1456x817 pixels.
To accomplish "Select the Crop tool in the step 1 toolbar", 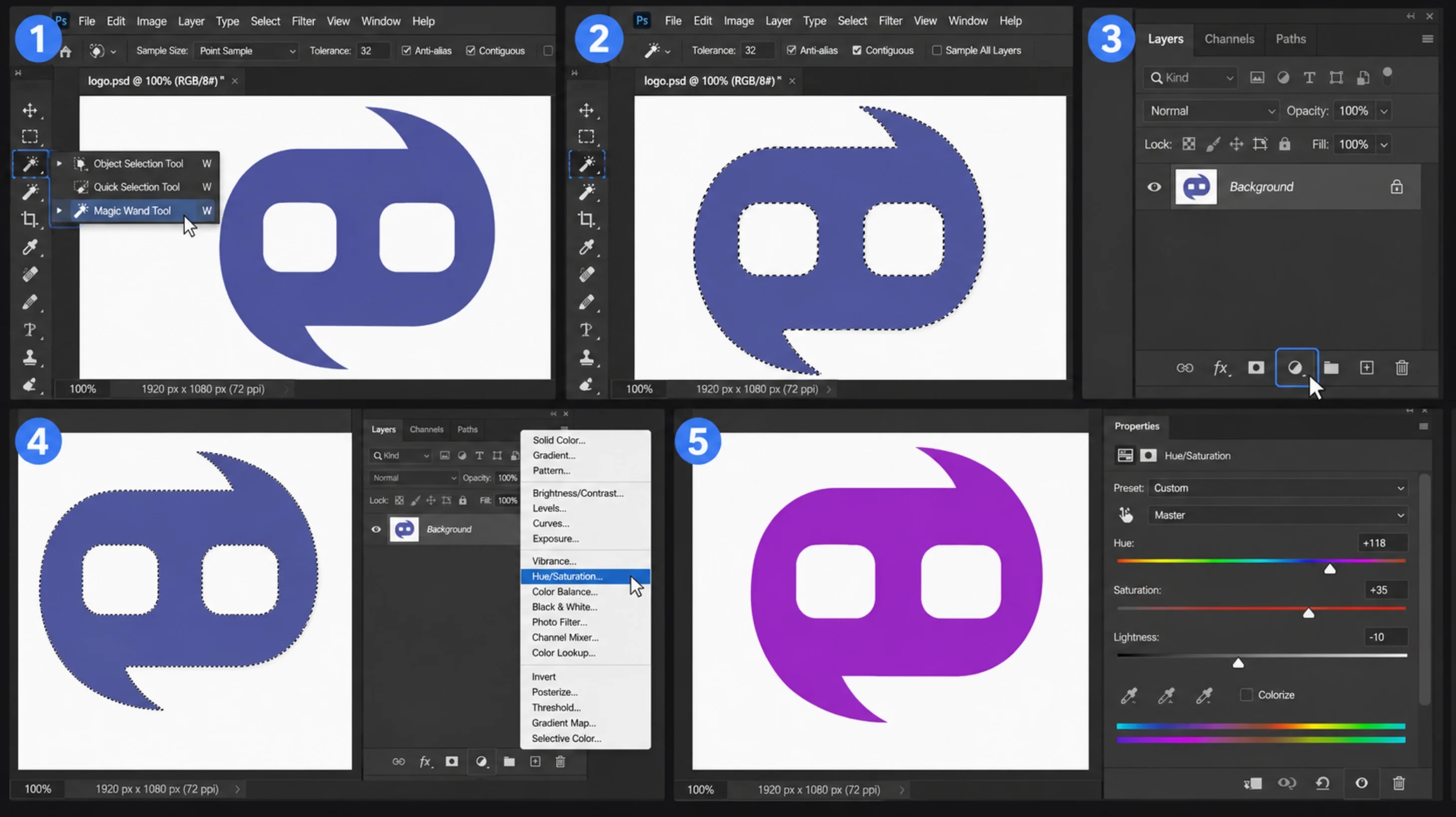I will tap(29, 219).
